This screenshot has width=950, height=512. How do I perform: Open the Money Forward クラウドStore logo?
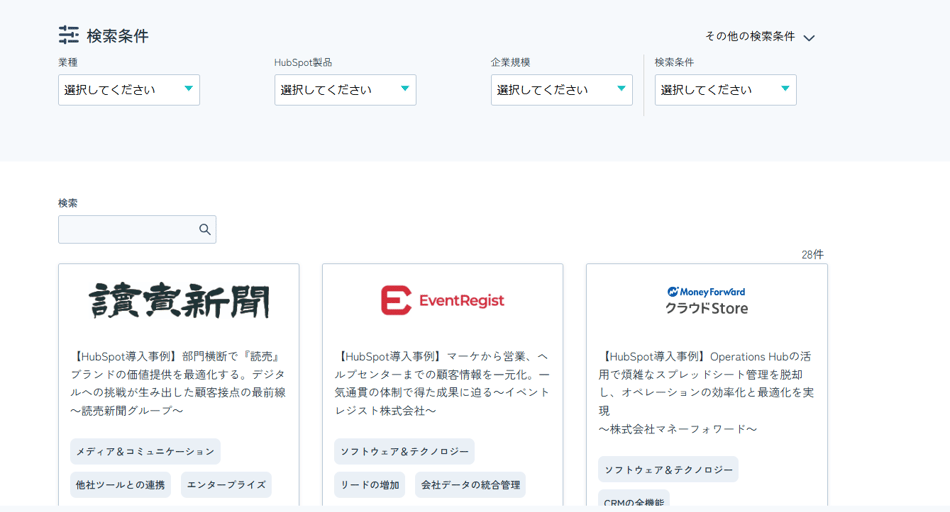706,301
